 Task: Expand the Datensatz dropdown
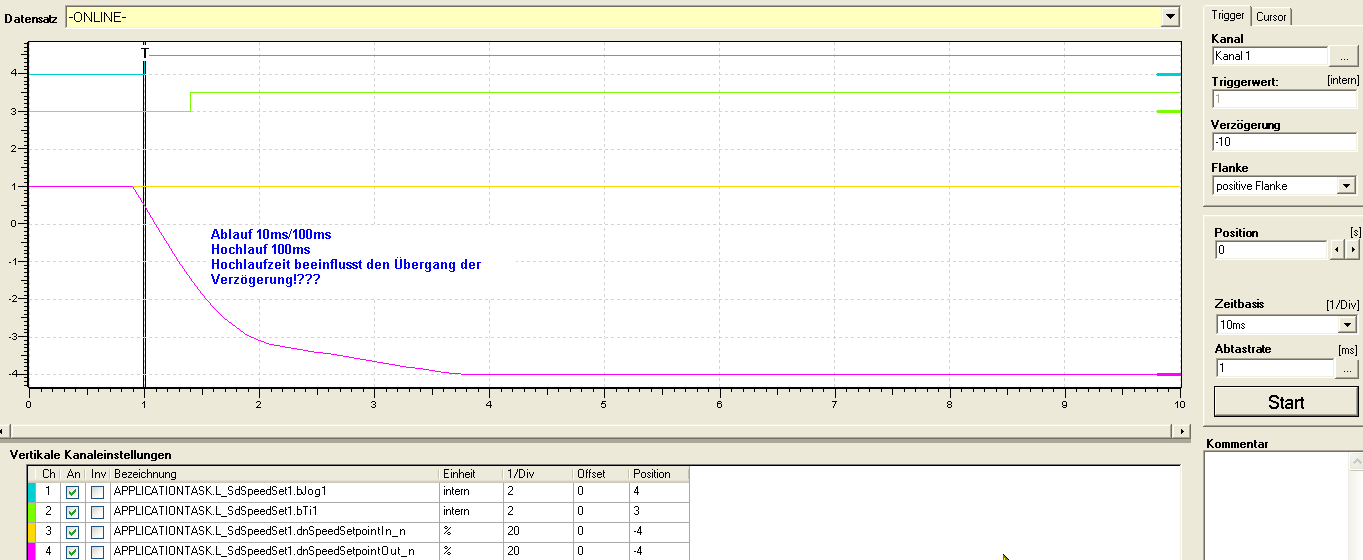[1171, 17]
